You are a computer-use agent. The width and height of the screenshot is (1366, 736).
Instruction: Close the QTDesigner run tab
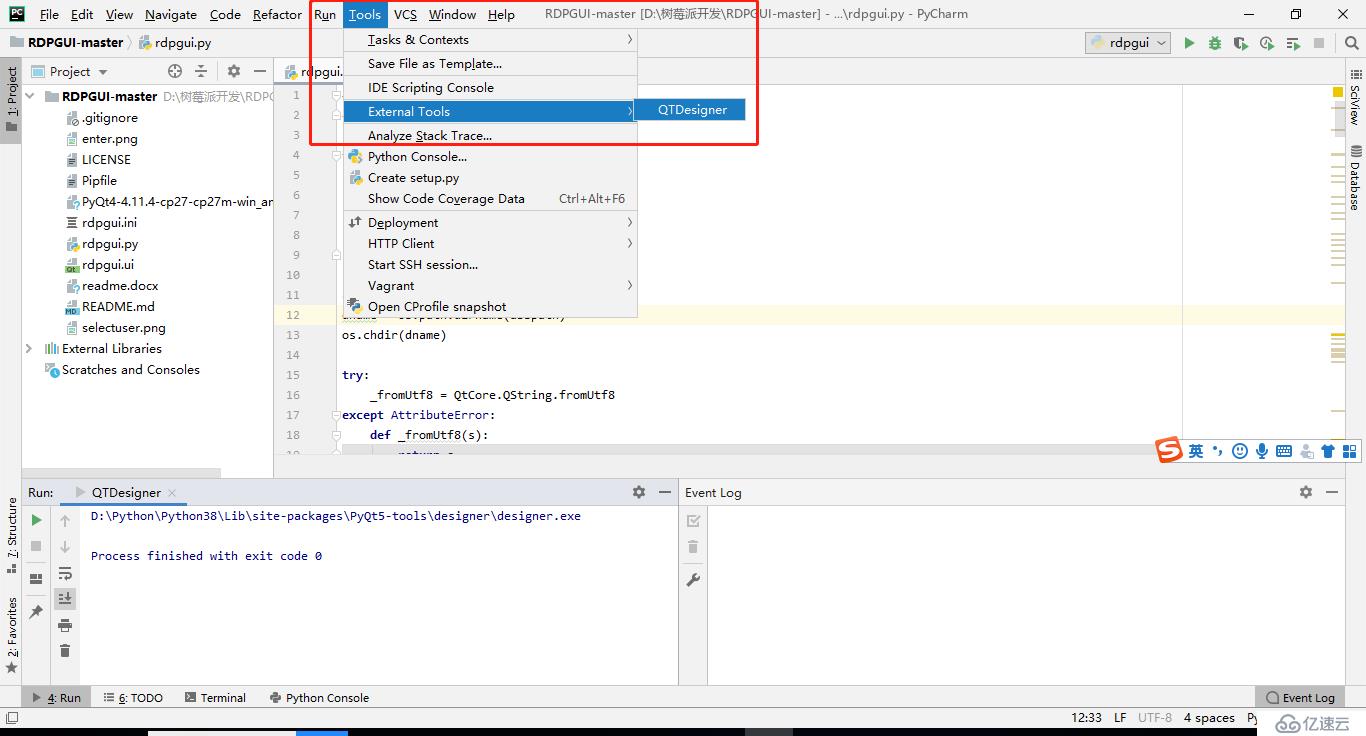[x=172, y=492]
